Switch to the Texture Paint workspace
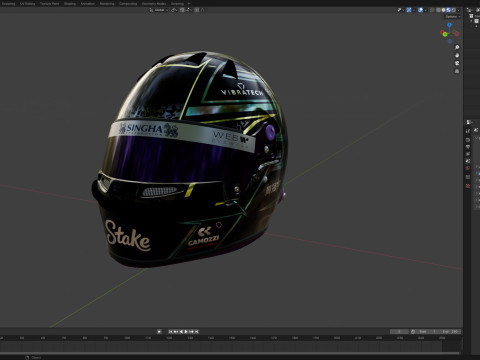Viewport: 480px width, 360px height. (49, 4)
